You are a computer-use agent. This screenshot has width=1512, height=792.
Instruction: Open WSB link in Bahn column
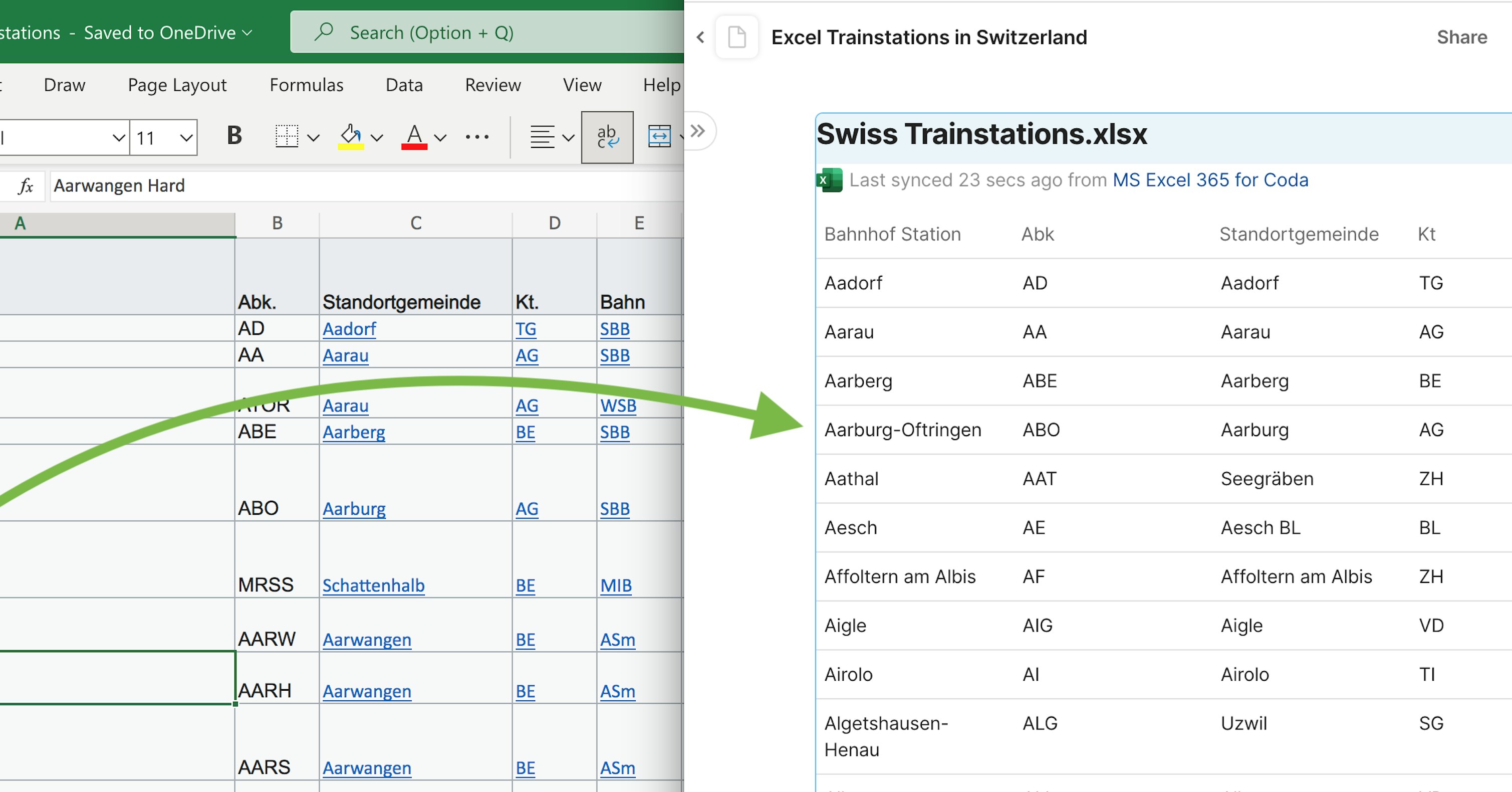[x=618, y=406]
